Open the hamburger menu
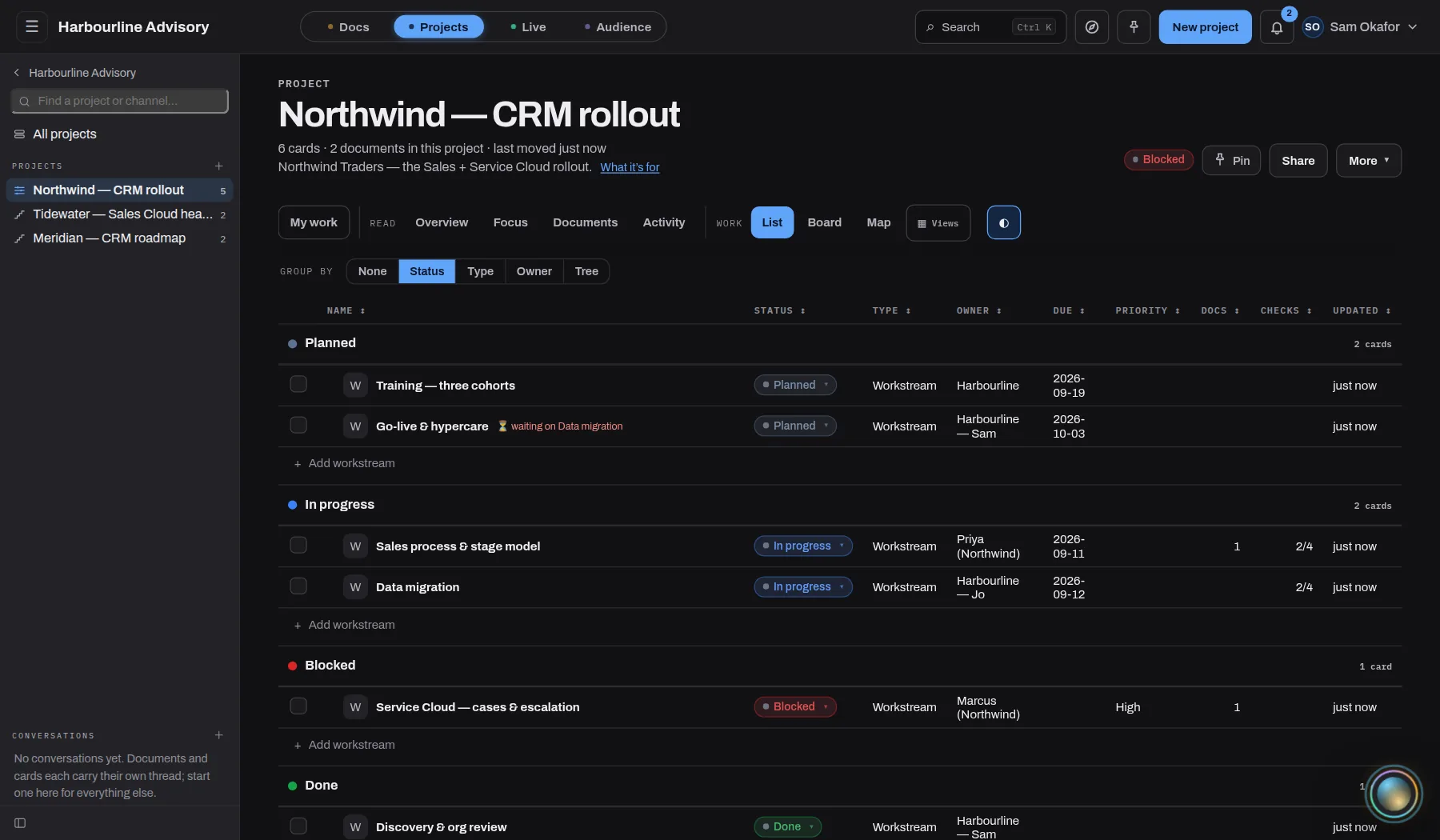 (x=32, y=26)
